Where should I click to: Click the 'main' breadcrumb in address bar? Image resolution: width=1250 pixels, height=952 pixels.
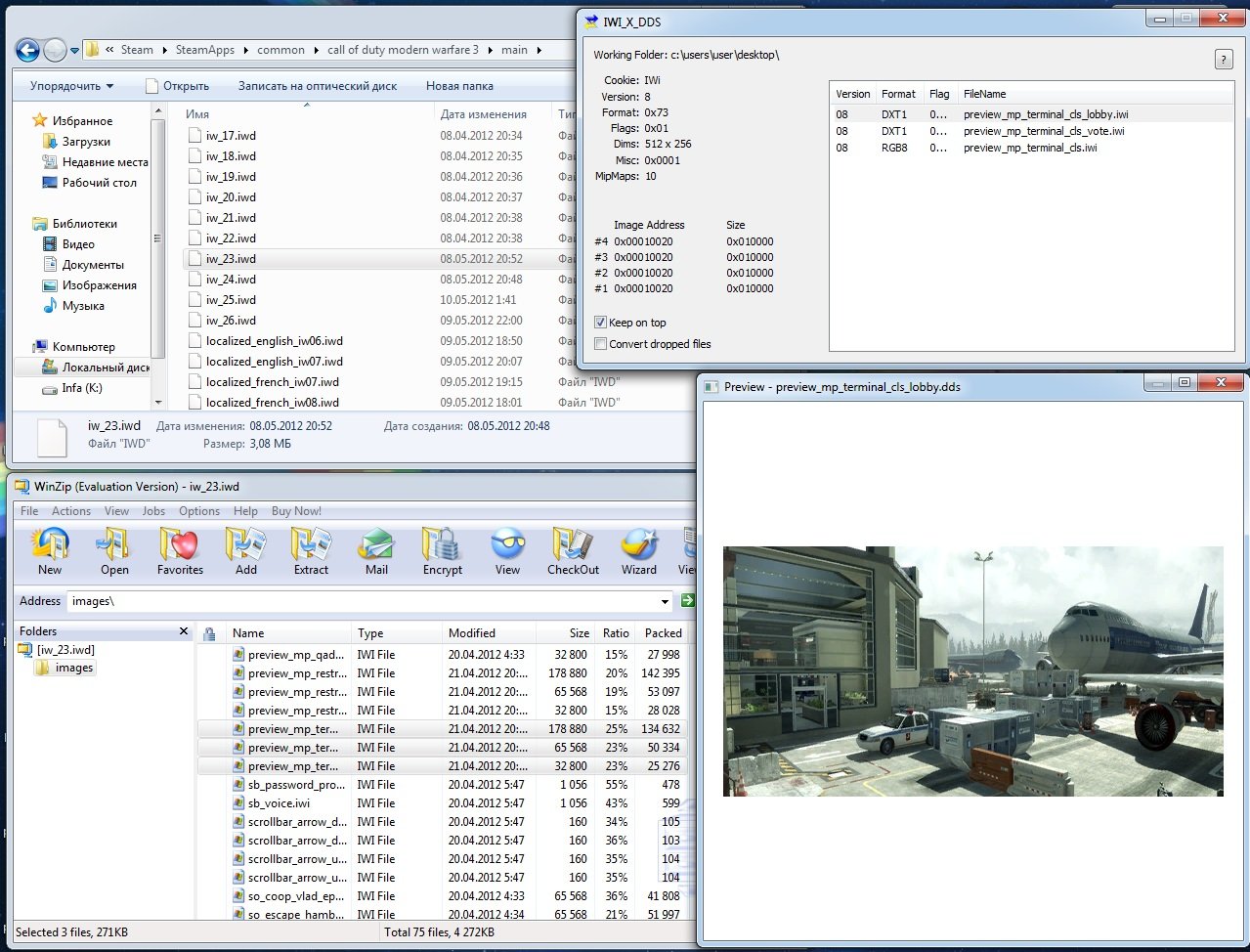pyautogui.click(x=514, y=50)
